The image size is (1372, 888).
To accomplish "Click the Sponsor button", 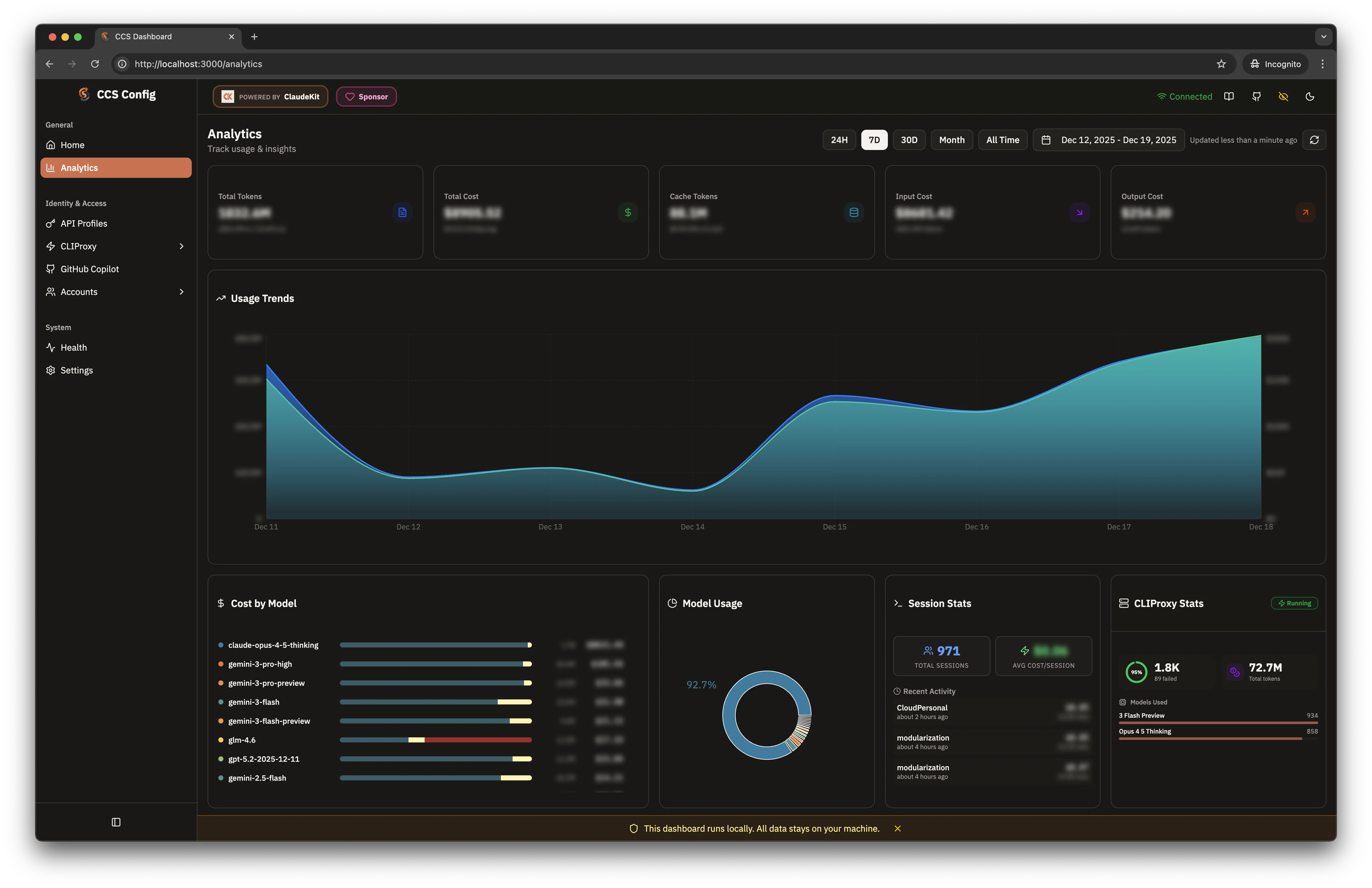I will [366, 96].
